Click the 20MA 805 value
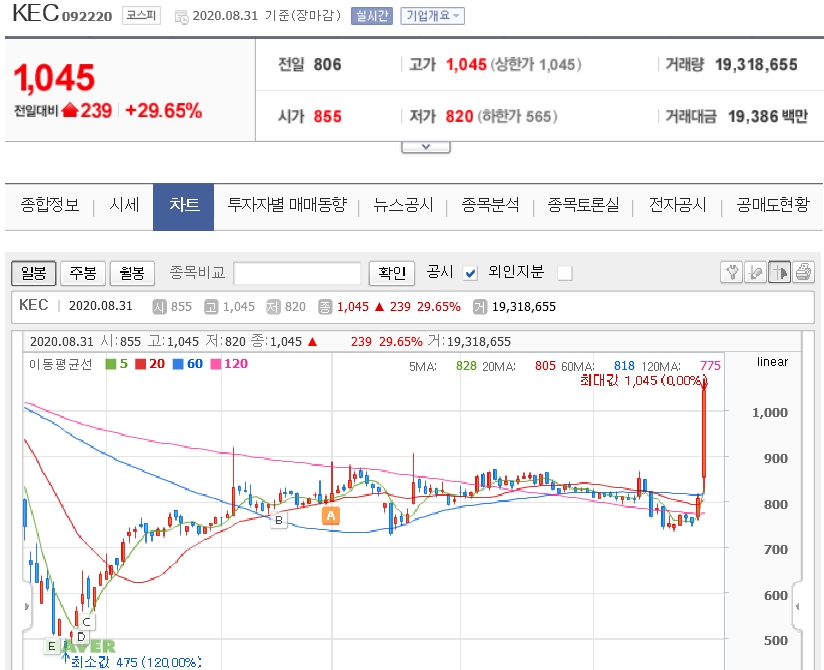The width and height of the screenshot is (824, 670). tap(545, 366)
